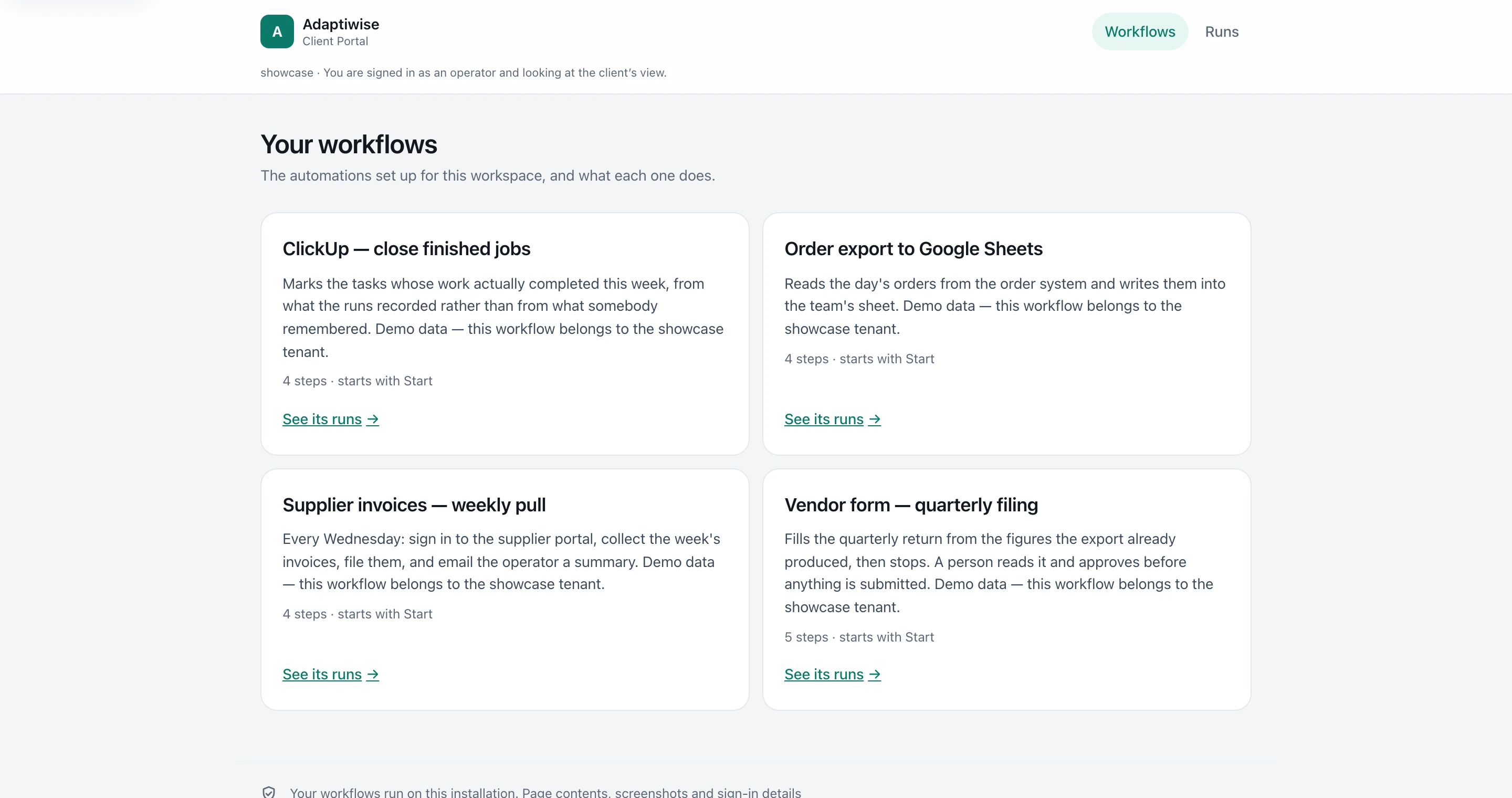This screenshot has height=798, width=1512.
Task: Click the Adaptiwise green logo icon
Action: (277, 31)
